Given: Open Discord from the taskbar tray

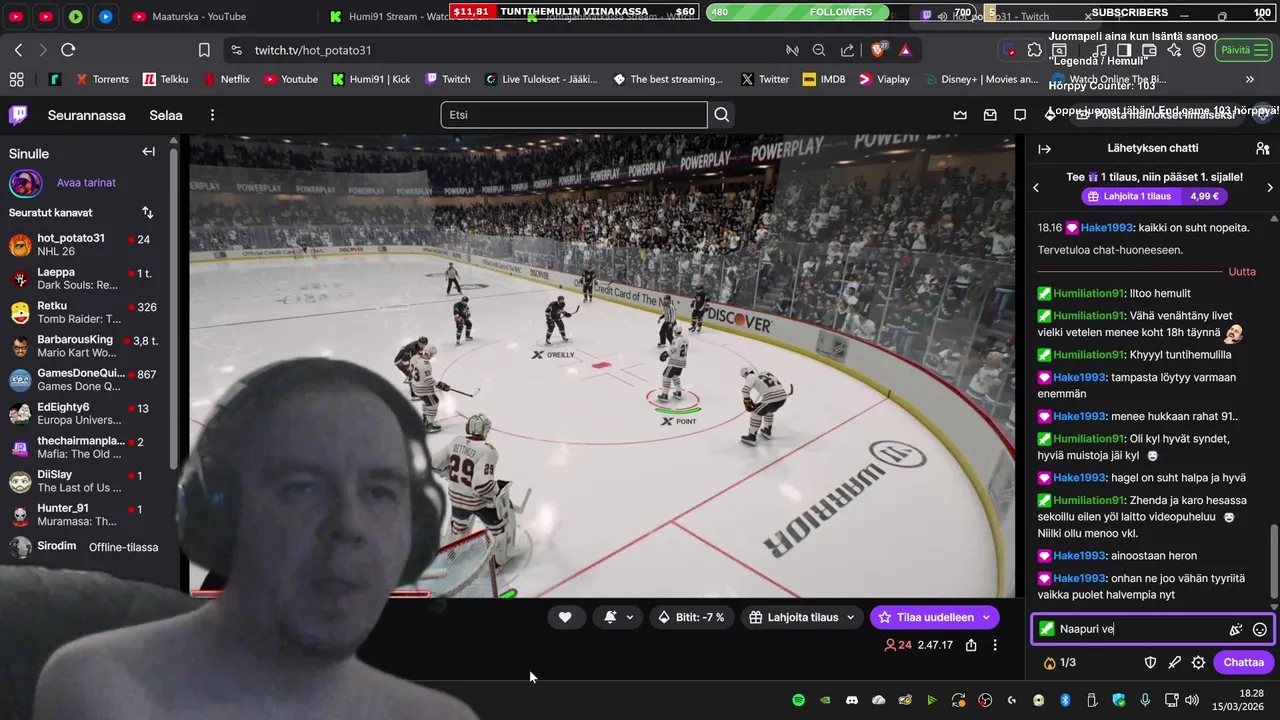Looking at the screenshot, I should [x=852, y=700].
